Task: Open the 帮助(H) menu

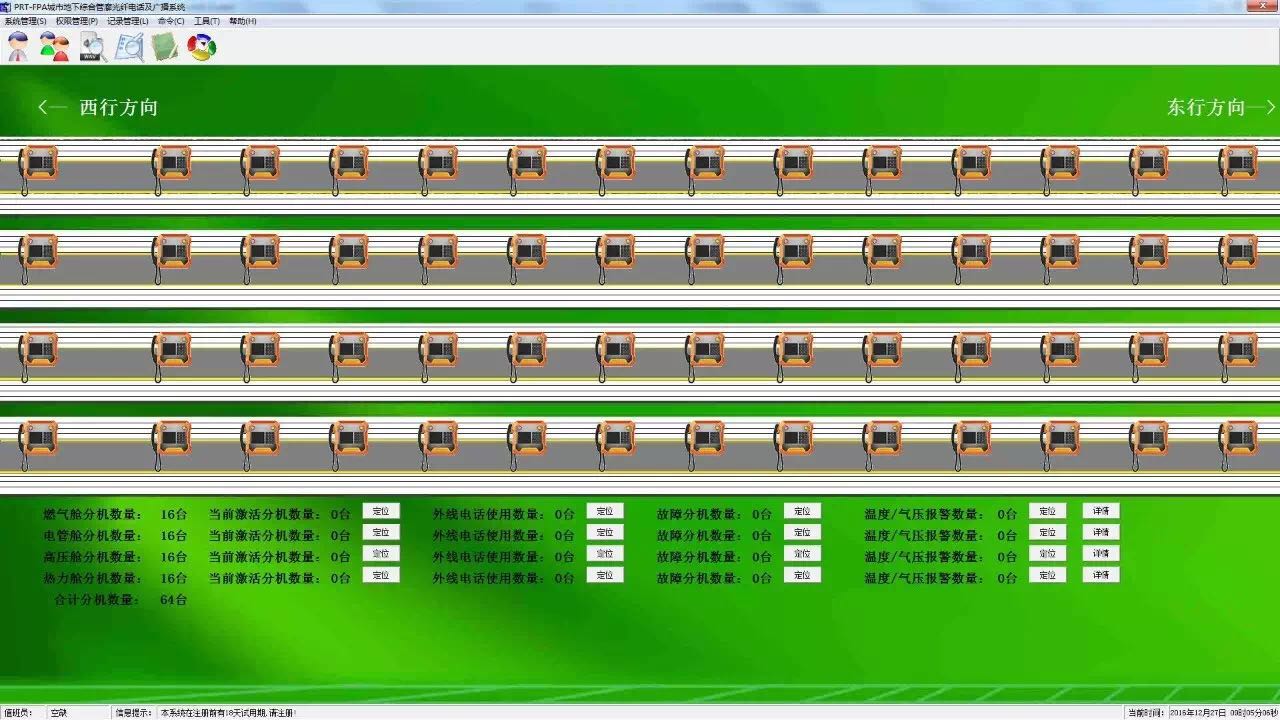Action: 243,21
